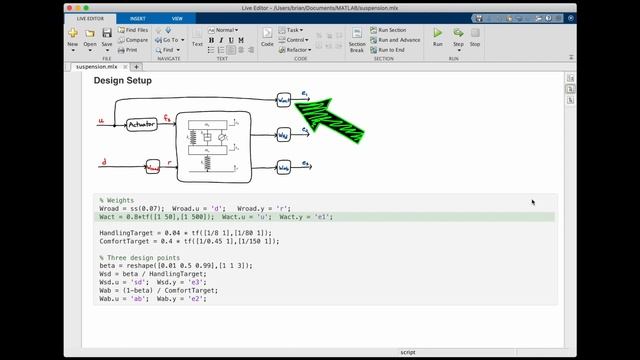This screenshot has height=360, width=640.
Task: Click Run Section
Action: tap(388, 30)
